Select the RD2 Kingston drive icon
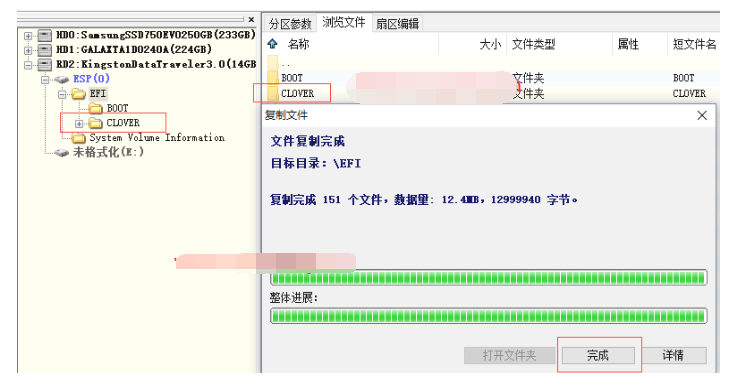This screenshot has height=386, width=735. 45,65
